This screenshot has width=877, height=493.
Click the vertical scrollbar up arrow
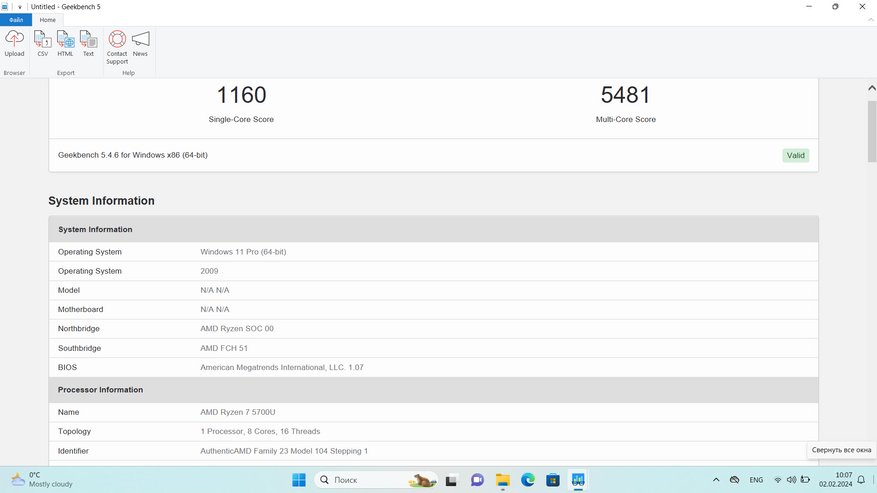pyautogui.click(x=871, y=88)
